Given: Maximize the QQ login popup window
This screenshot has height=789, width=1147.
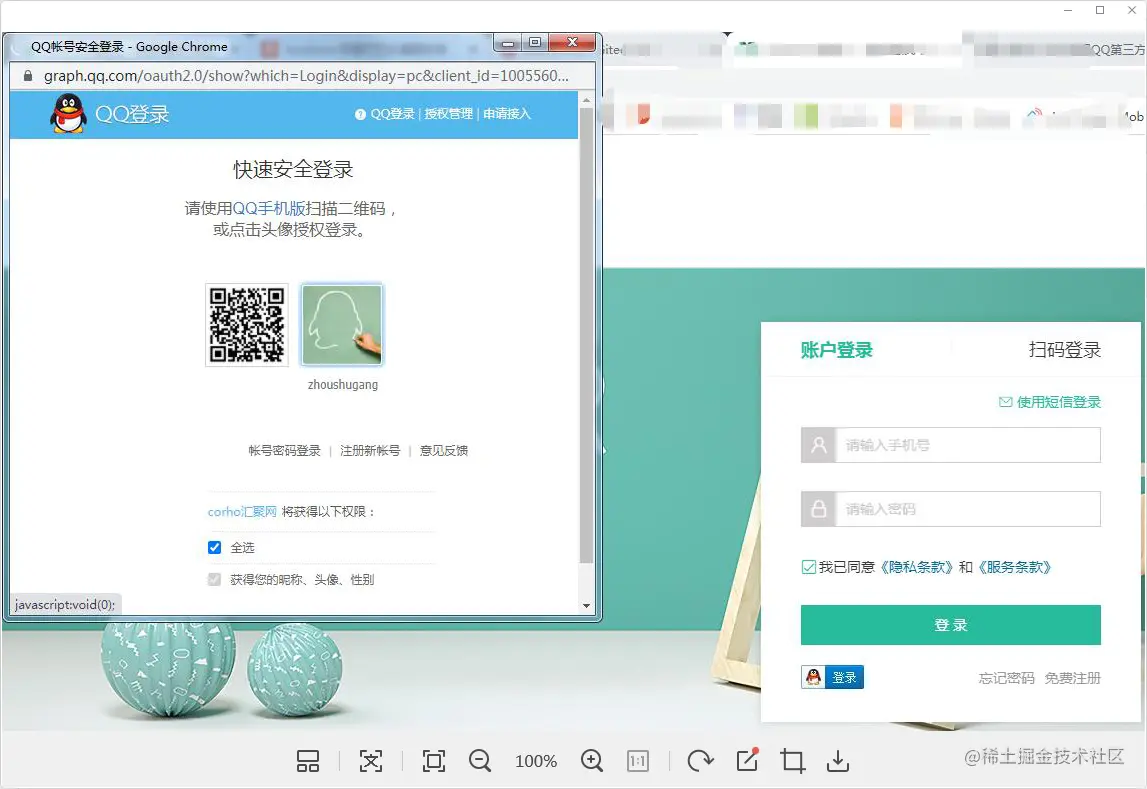Looking at the screenshot, I should click(535, 43).
